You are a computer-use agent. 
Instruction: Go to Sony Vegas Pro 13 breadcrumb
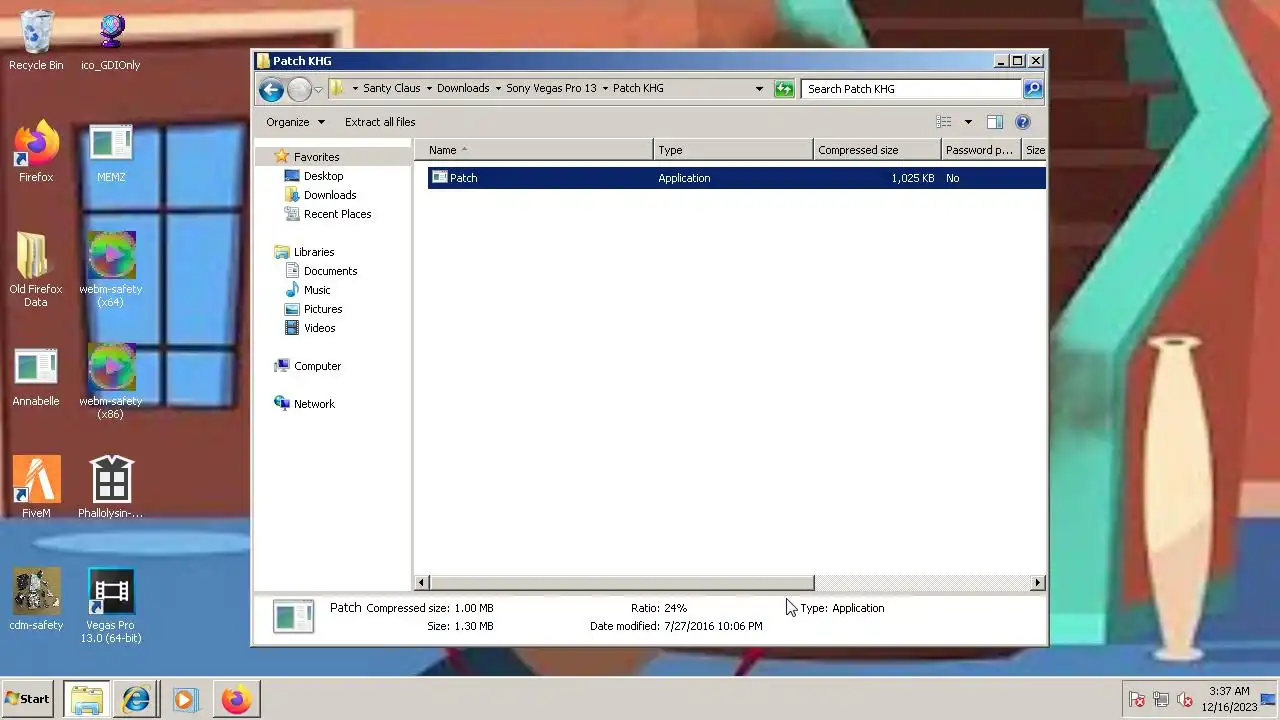coord(551,88)
